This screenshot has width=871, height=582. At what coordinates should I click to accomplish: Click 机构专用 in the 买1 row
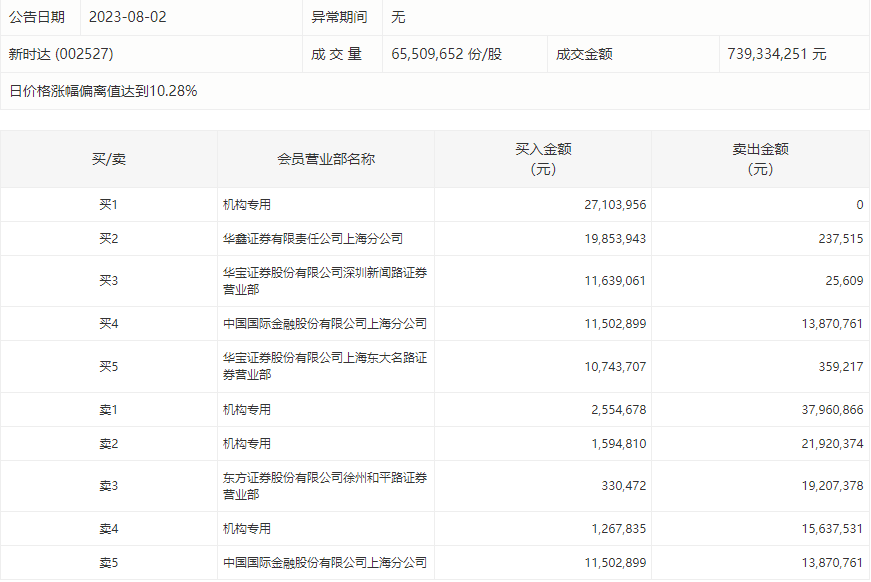(x=247, y=204)
